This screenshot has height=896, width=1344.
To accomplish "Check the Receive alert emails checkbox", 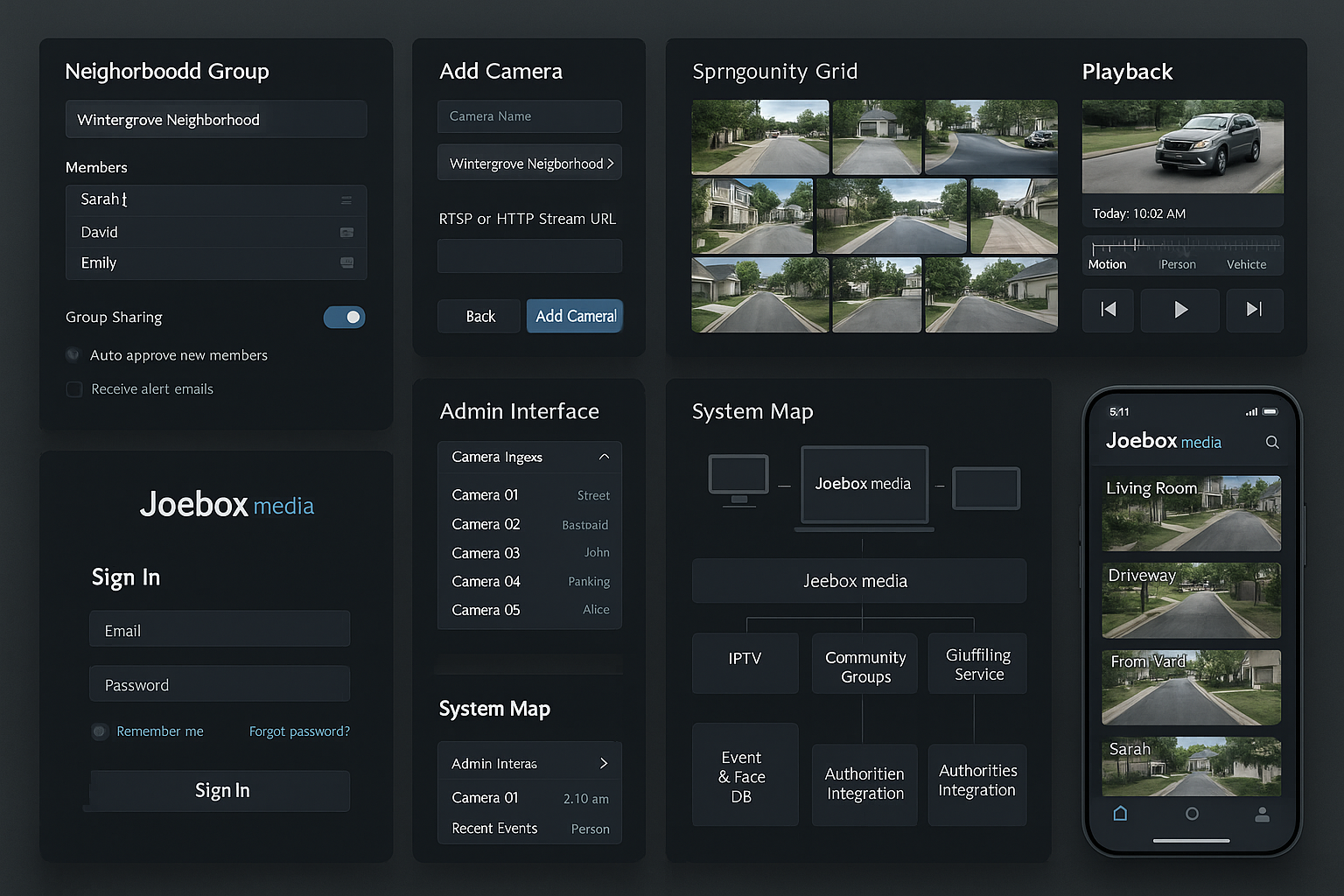I will pyautogui.click(x=74, y=388).
